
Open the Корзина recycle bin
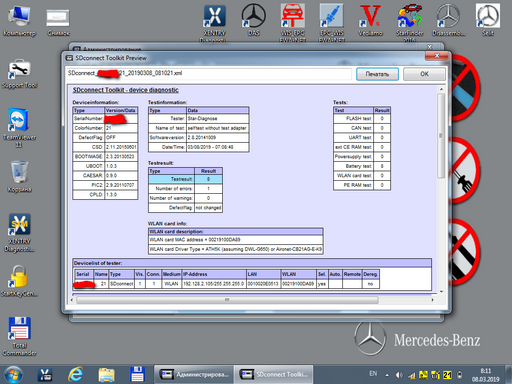click(19, 177)
